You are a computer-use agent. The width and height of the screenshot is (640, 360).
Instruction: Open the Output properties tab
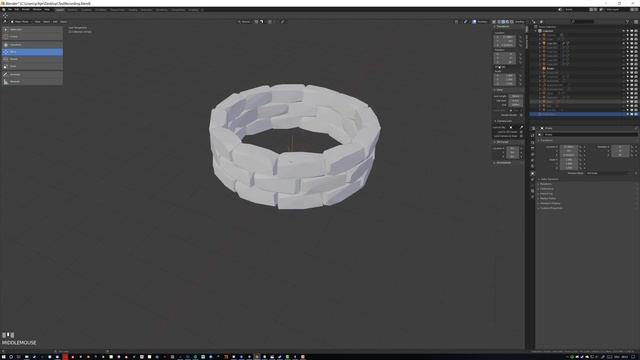533,148
